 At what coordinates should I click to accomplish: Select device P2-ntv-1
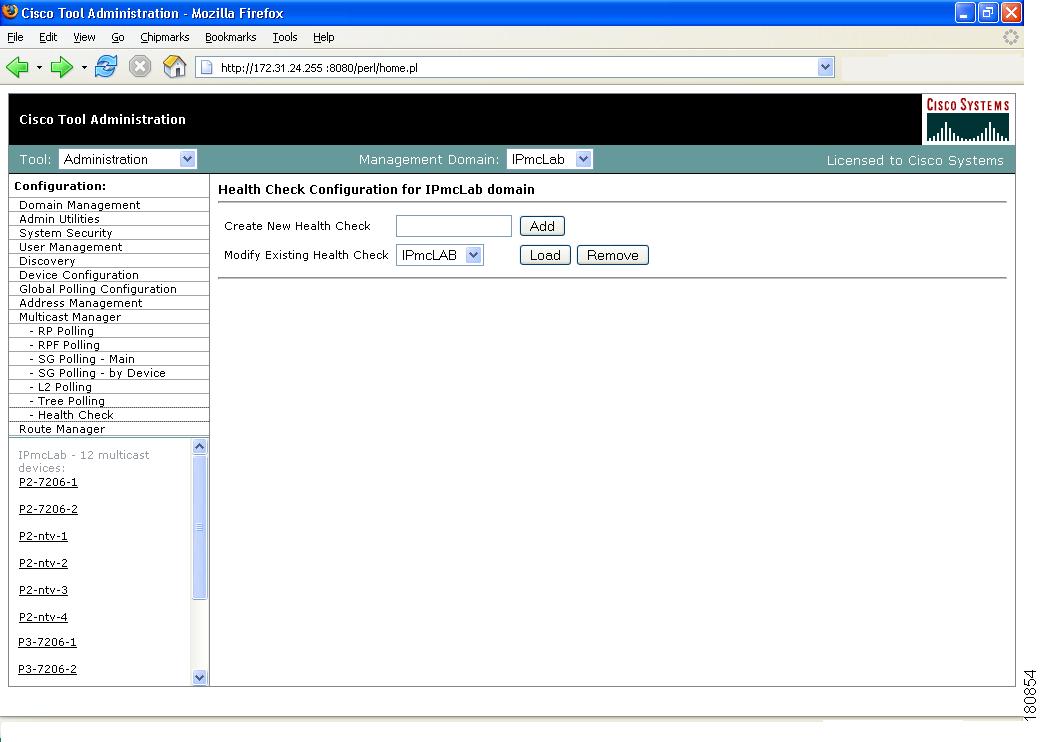43,536
